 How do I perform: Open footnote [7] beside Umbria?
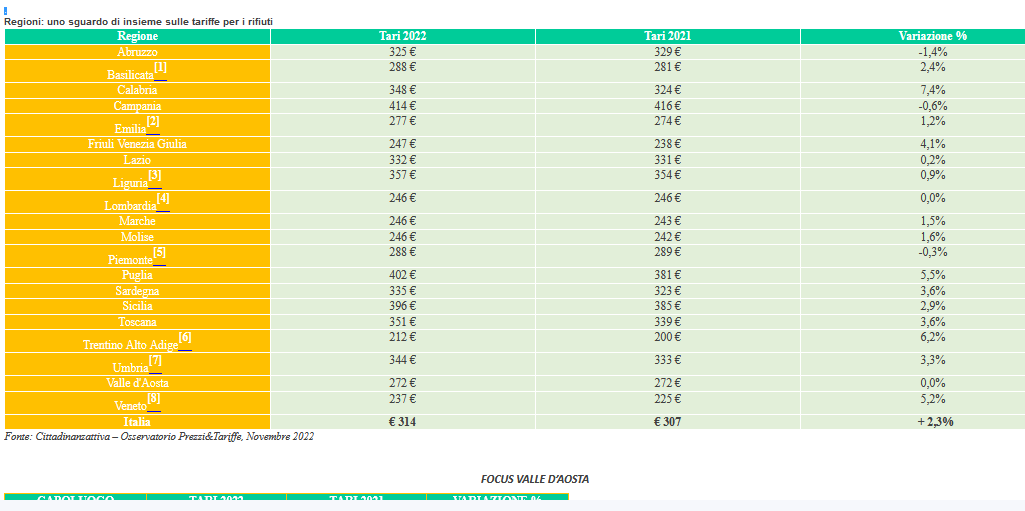[155, 361]
